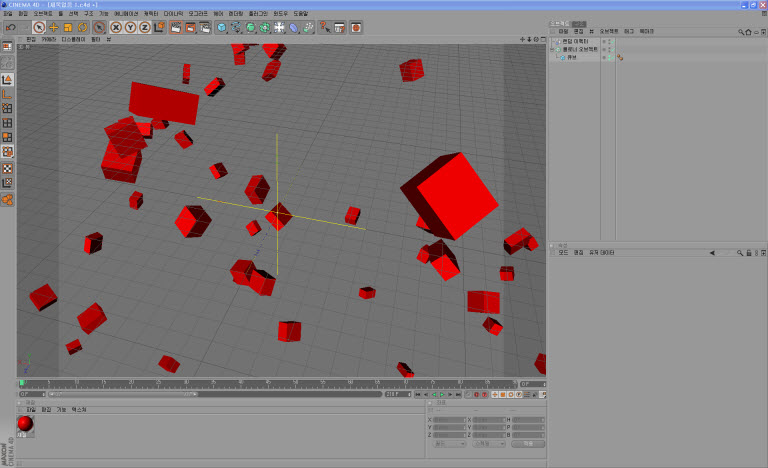The height and width of the screenshot is (468, 768).
Task: Click the Undo arrow icon
Action: point(10,27)
